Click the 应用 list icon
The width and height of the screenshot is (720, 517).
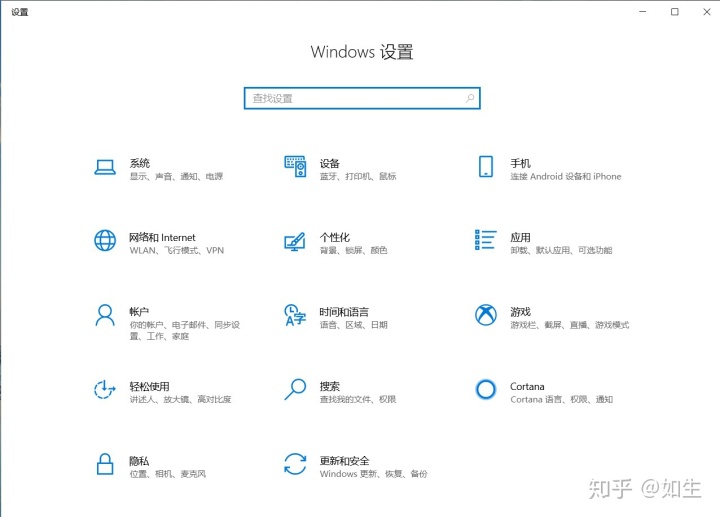486,240
